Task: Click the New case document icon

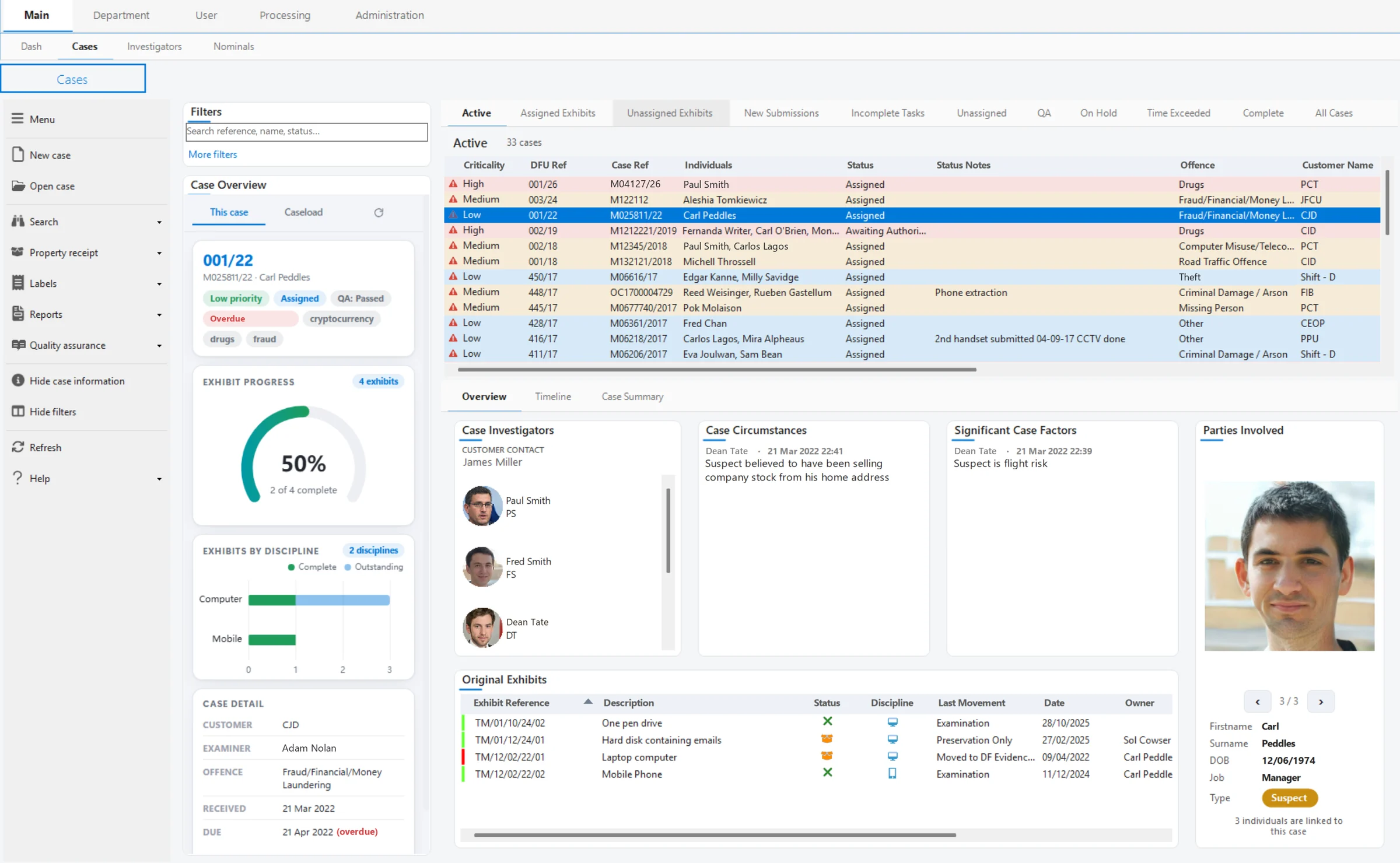Action: 17,155
